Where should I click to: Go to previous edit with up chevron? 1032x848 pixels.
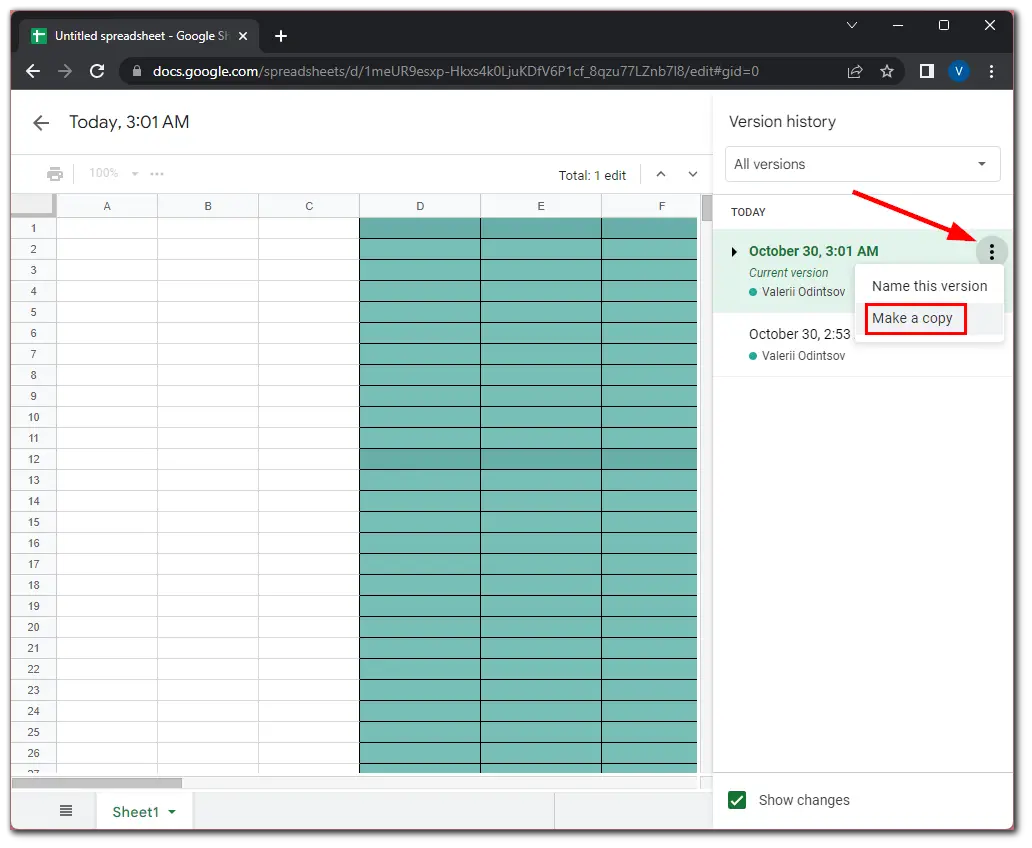pos(661,174)
